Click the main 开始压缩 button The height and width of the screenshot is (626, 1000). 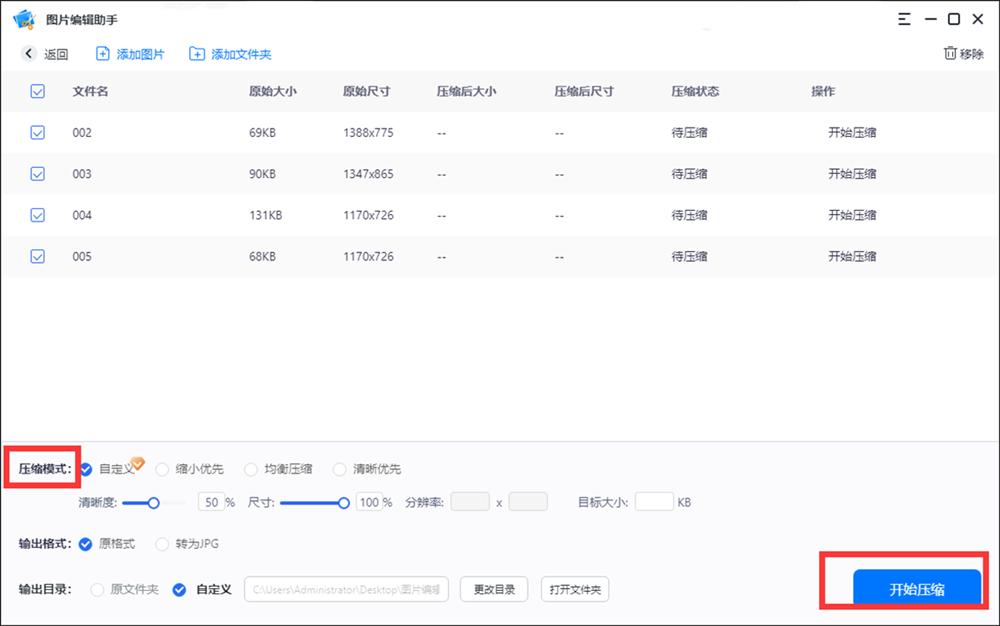pos(916,589)
